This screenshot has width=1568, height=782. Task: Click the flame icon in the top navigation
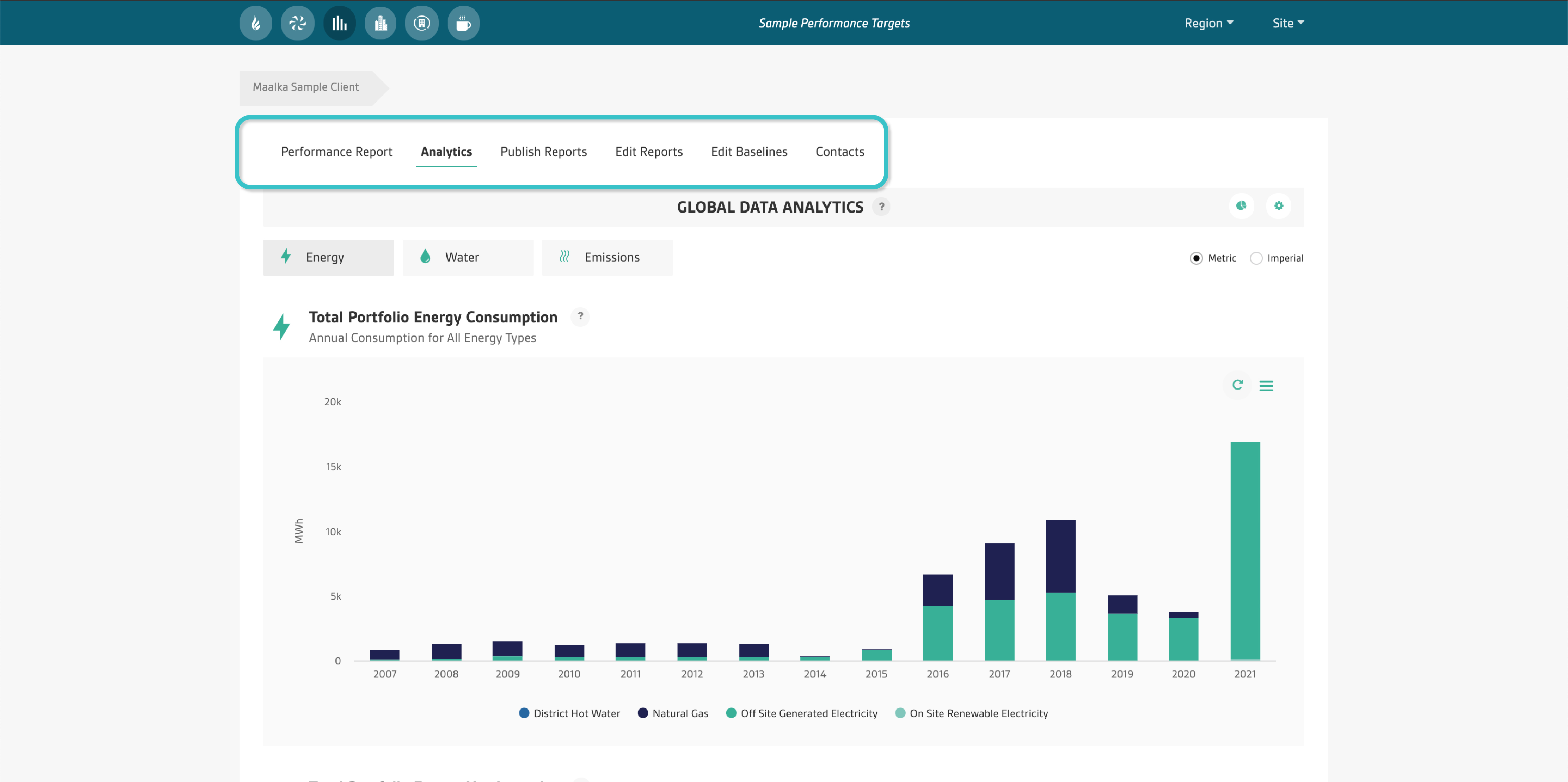(256, 23)
